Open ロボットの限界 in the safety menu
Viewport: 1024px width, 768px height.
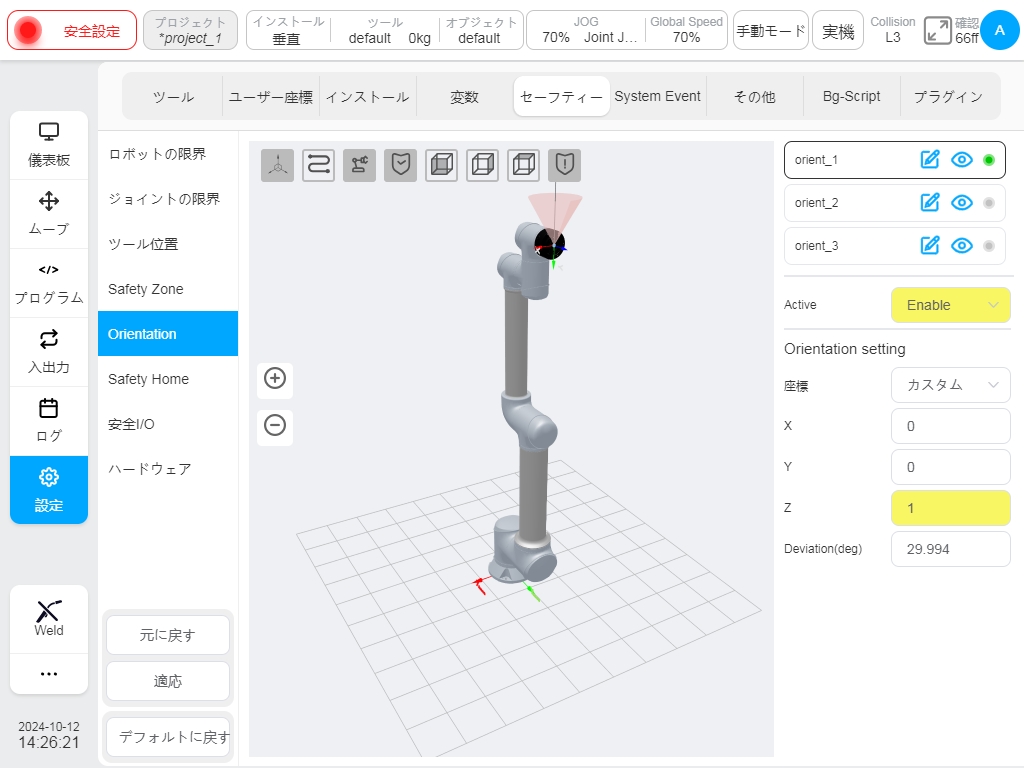pos(168,154)
